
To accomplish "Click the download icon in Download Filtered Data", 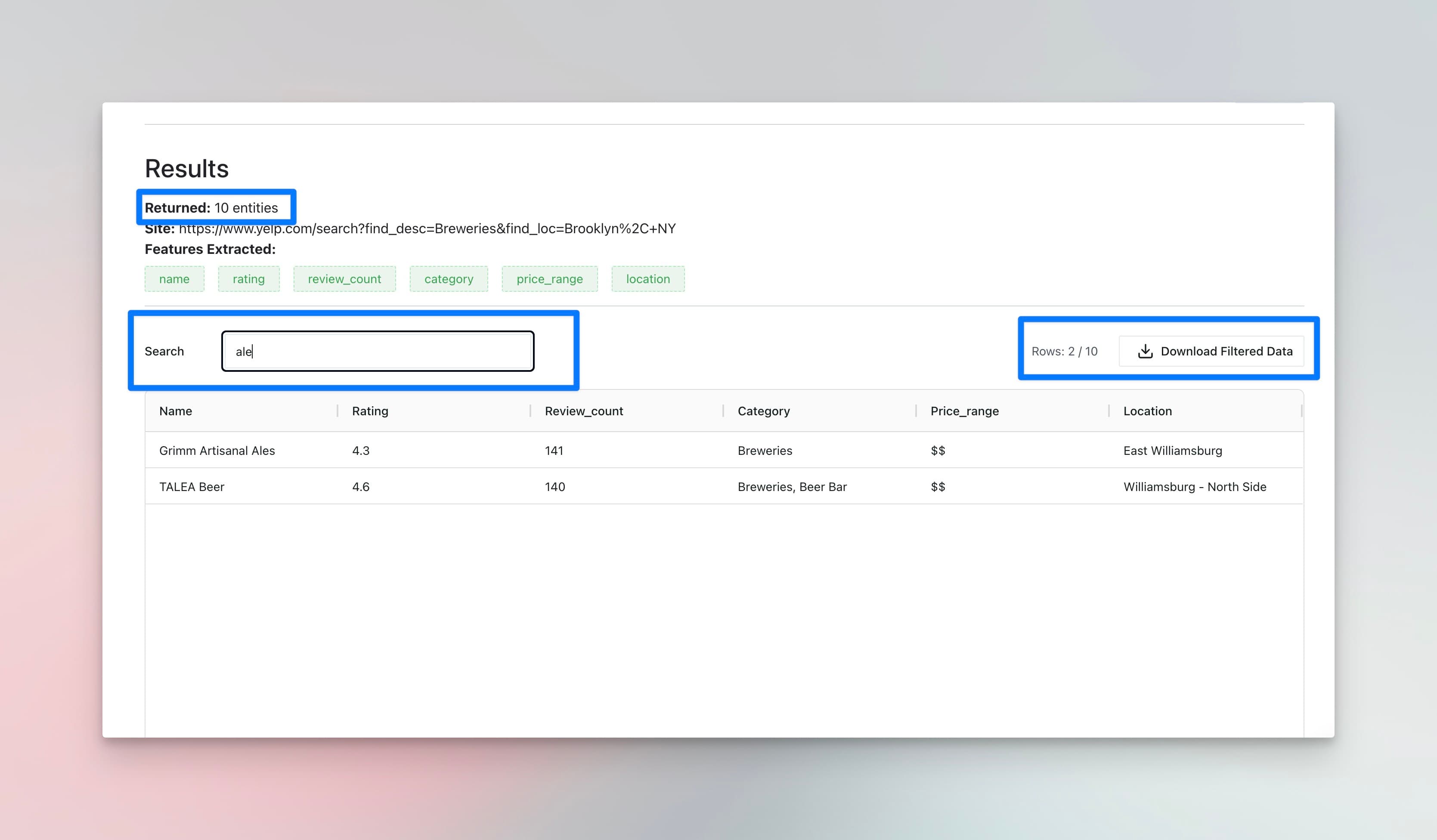I will 1144,351.
